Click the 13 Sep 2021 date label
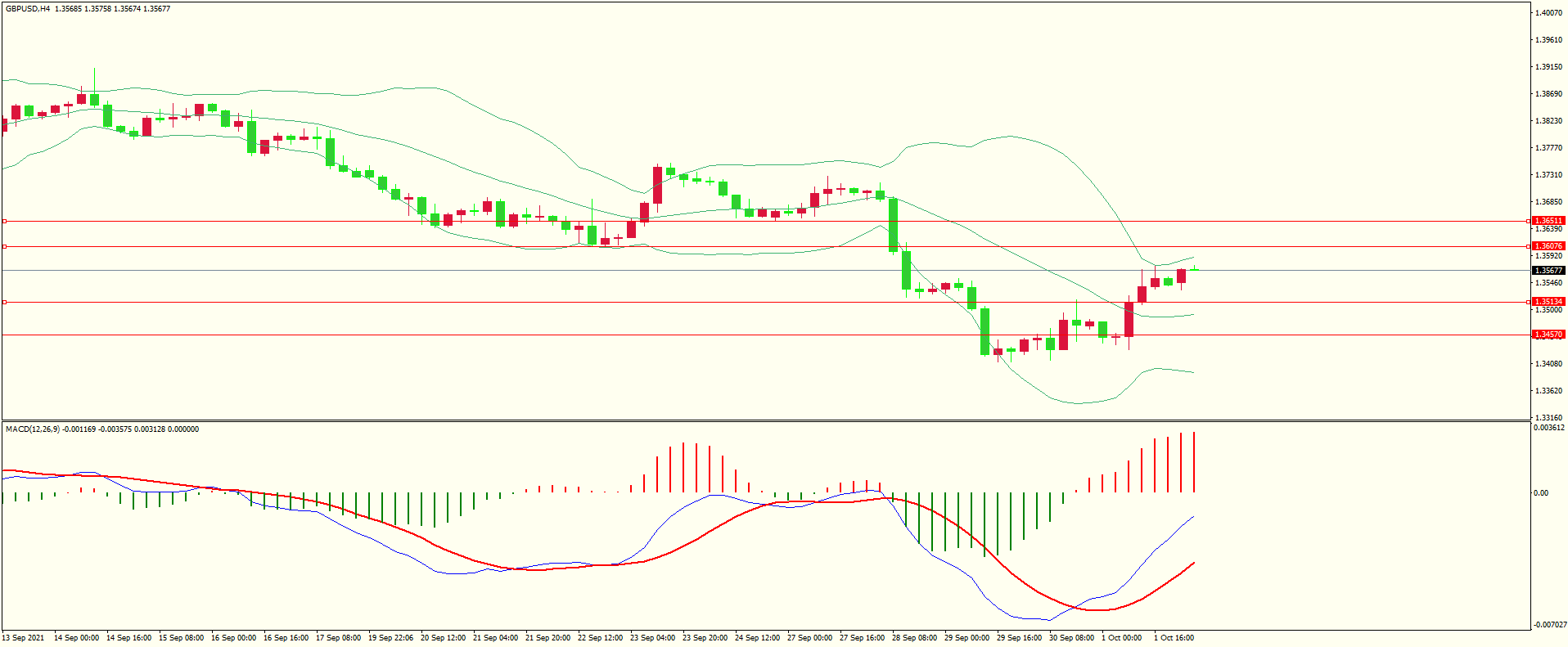The height and width of the screenshot is (647, 1568). 23,638
